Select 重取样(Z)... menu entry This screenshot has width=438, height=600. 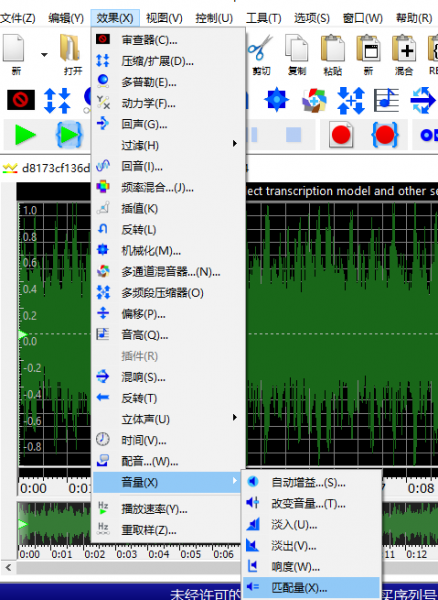[x=168, y=530]
